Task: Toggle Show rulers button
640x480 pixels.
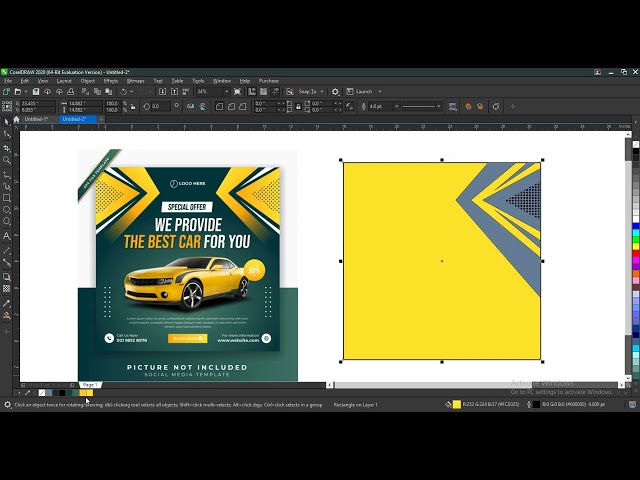Action: 252,91
